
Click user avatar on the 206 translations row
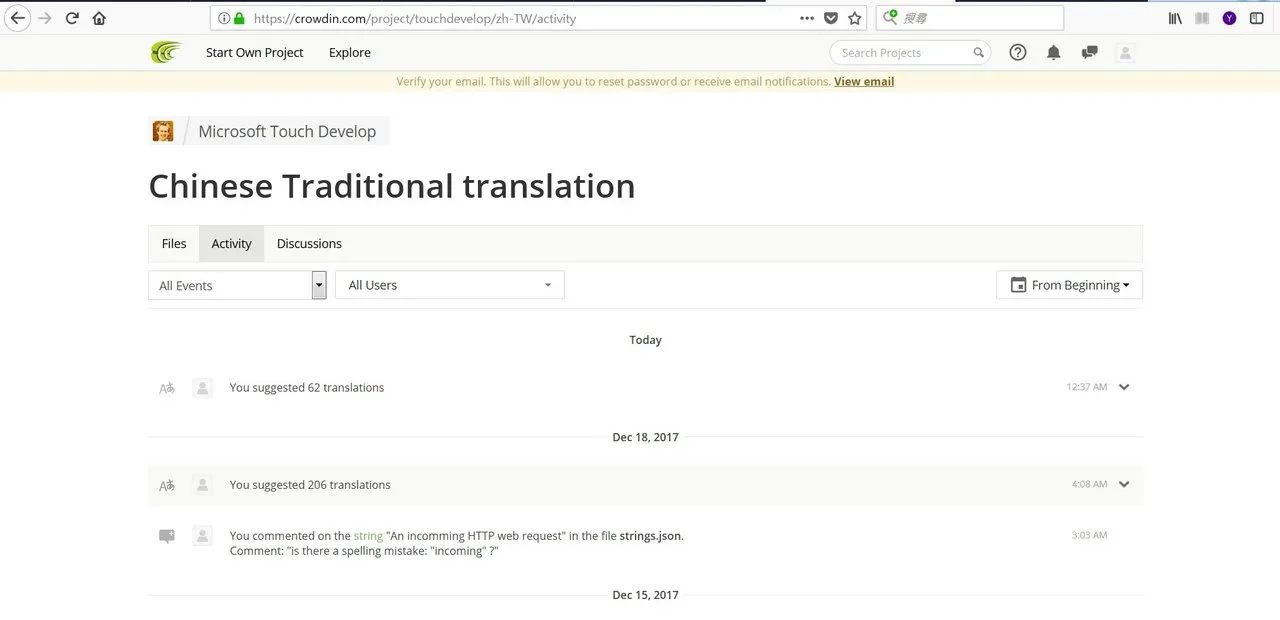click(x=202, y=485)
